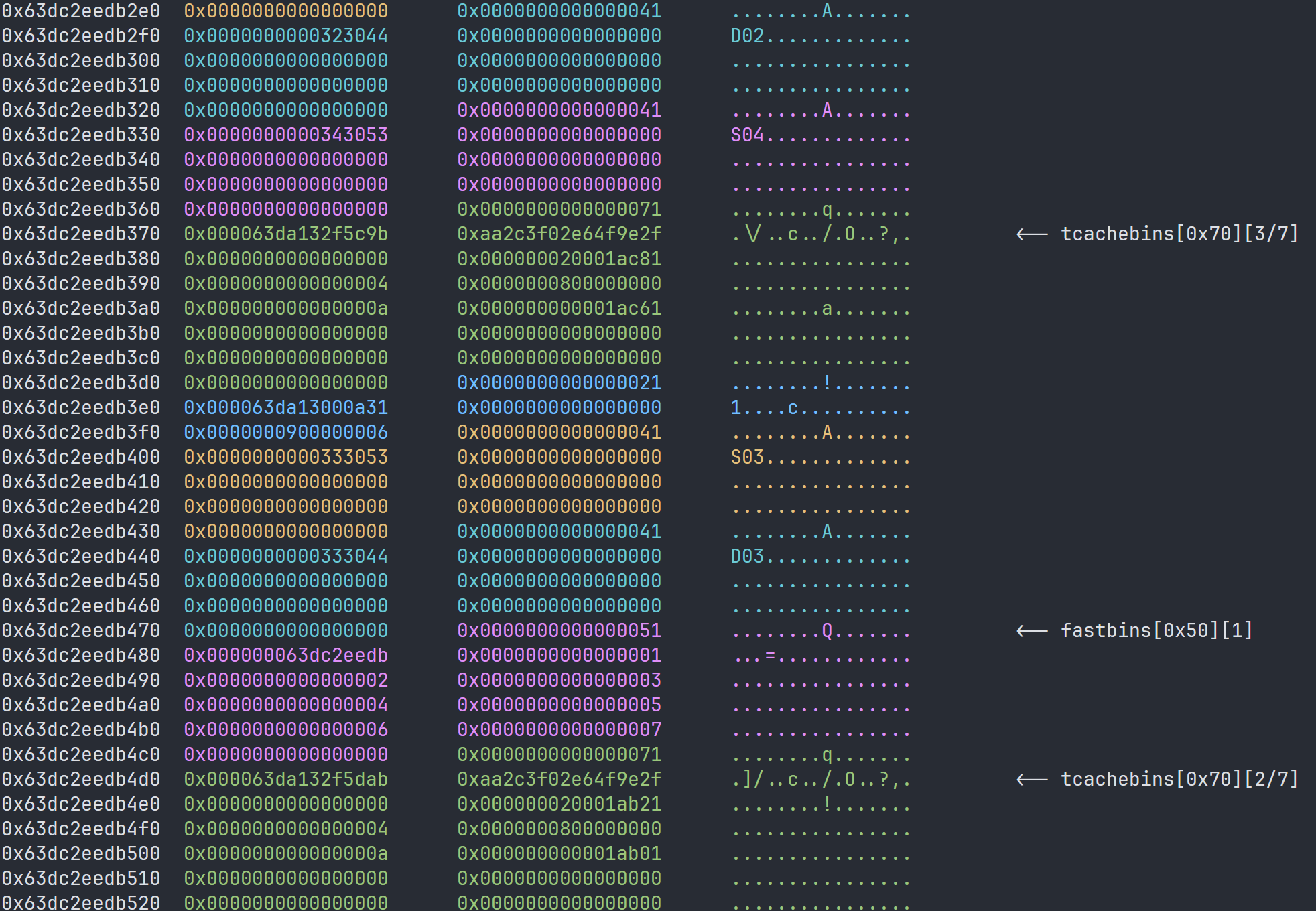Click the ASCII text S03
Screen dimensions: 1316x911
[747, 457]
